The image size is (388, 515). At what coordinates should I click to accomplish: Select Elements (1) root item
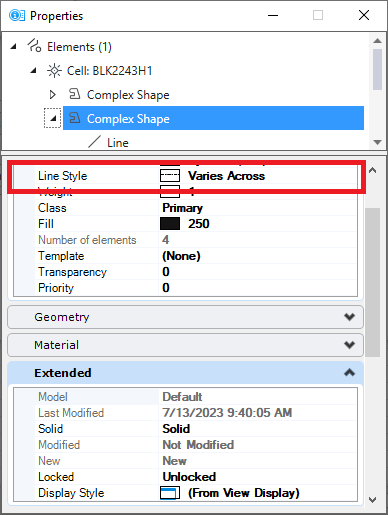coord(79,47)
